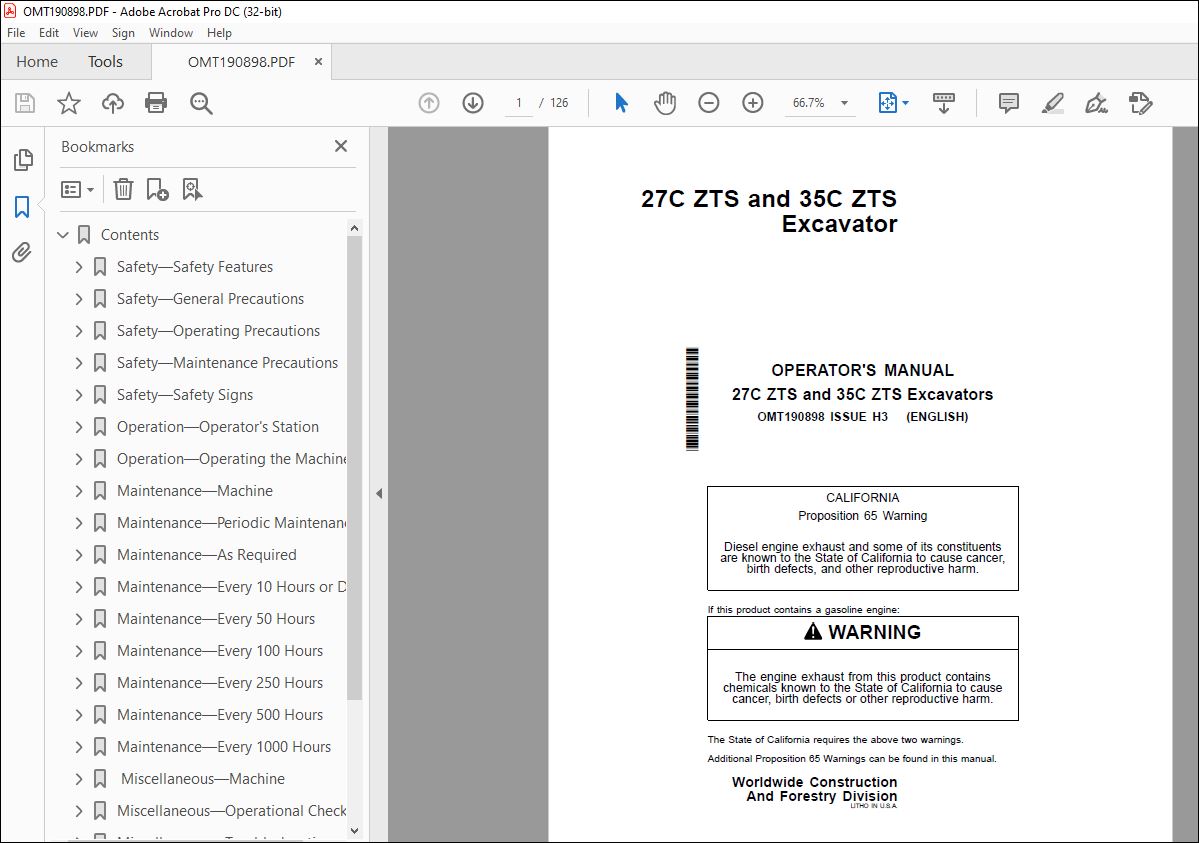Select the OMT190898.PDF document tab

coord(241,62)
